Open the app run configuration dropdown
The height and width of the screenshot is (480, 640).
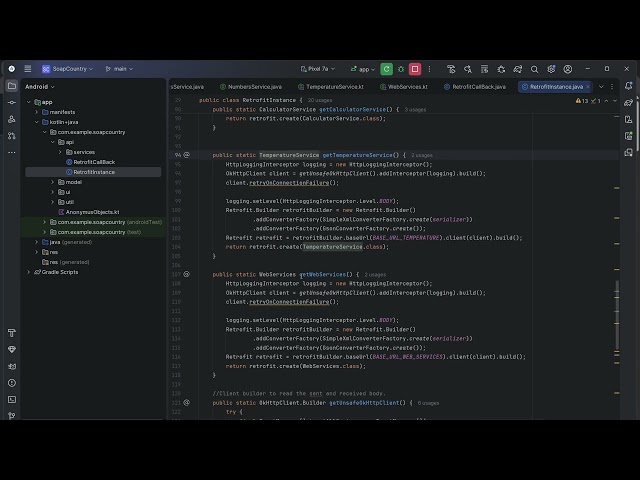click(362, 69)
